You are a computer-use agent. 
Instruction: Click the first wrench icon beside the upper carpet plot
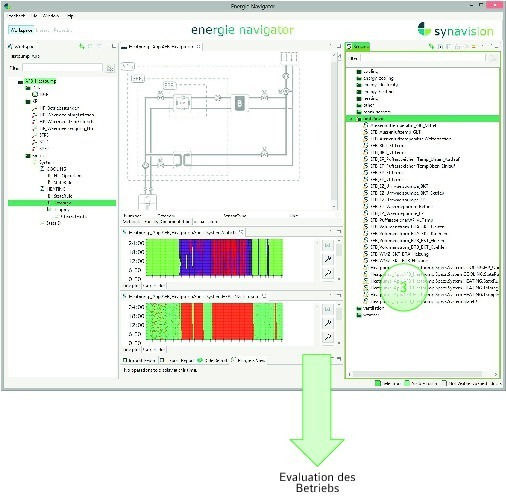click(328, 259)
